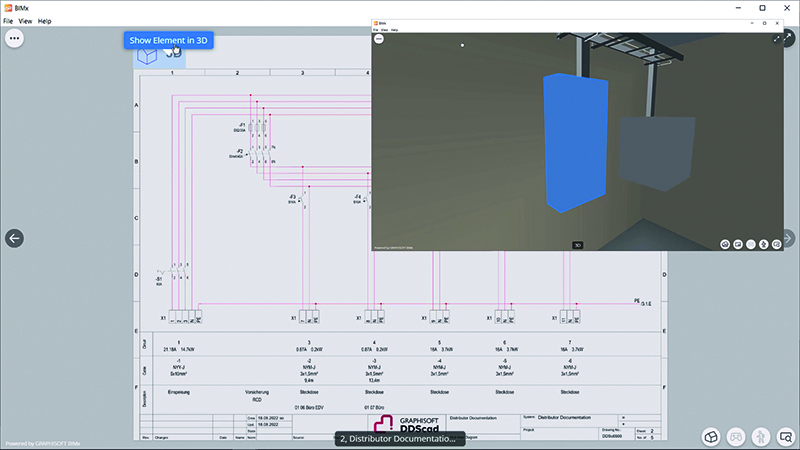Open the Help menu
This screenshot has height=450, width=800.
(45, 21)
